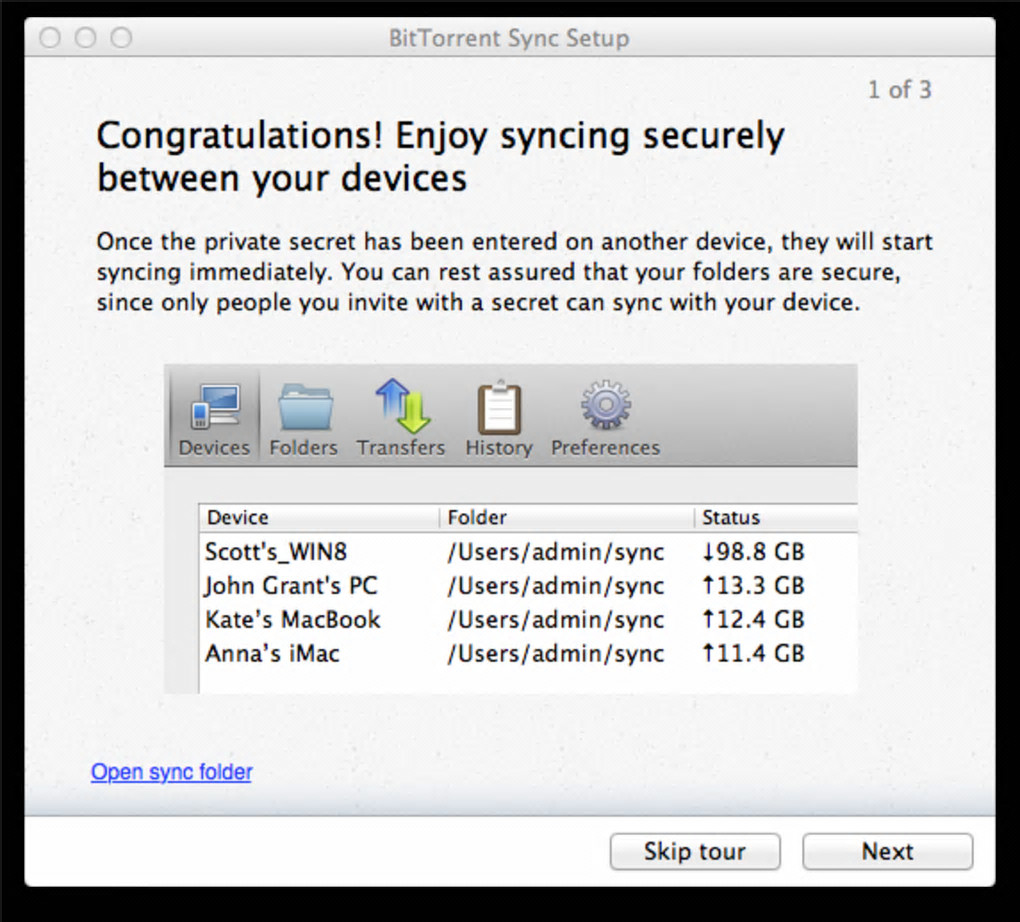The width and height of the screenshot is (1020, 922).
Task: Switch to the Transfers tab label
Action: [x=401, y=448]
